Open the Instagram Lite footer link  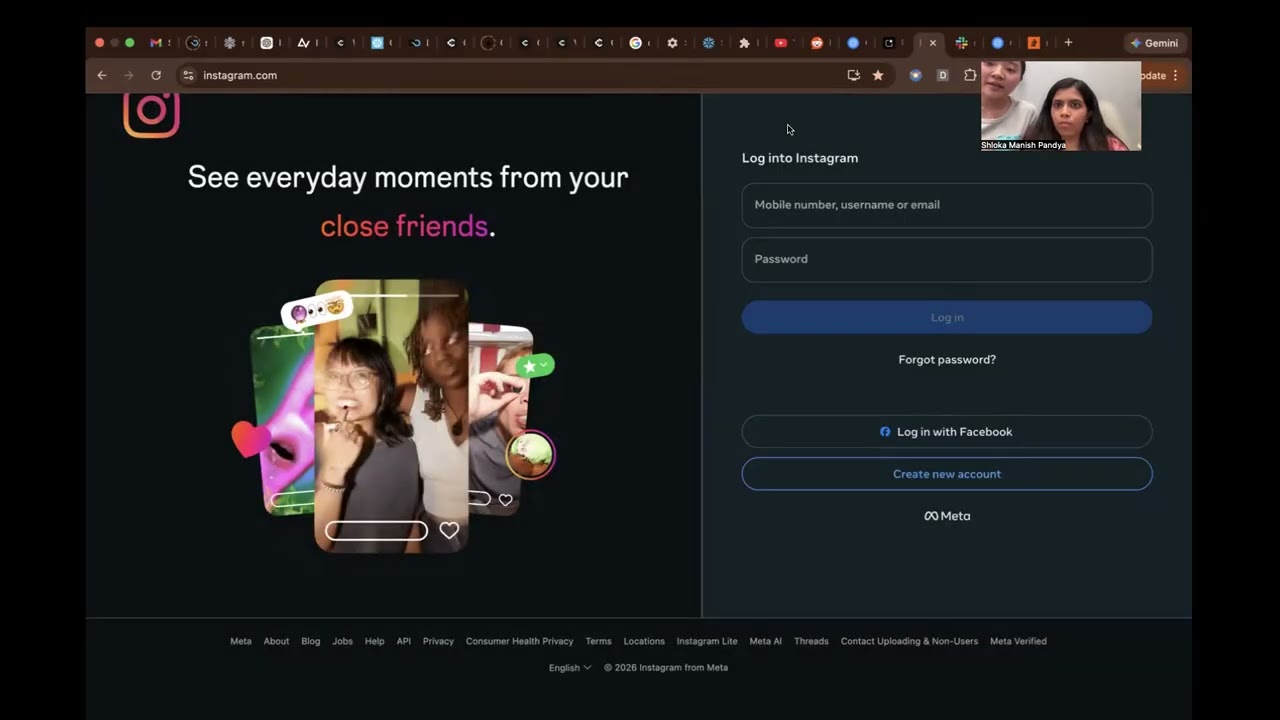(x=707, y=641)
